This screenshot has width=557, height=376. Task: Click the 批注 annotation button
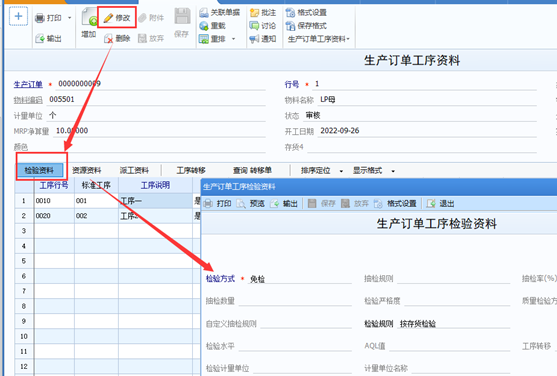click(263, 13)
